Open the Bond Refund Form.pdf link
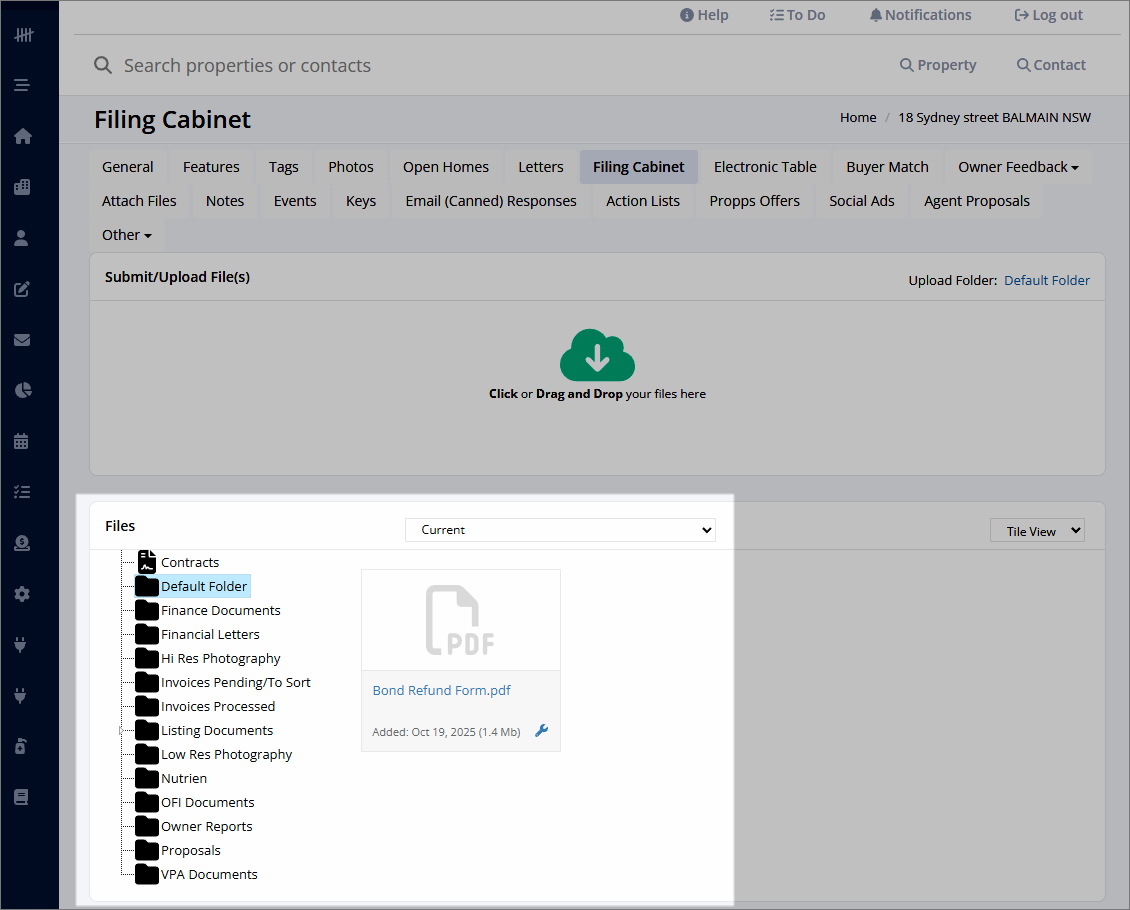The width and height of the screenshot is (1130, 910). pos(441,690)
